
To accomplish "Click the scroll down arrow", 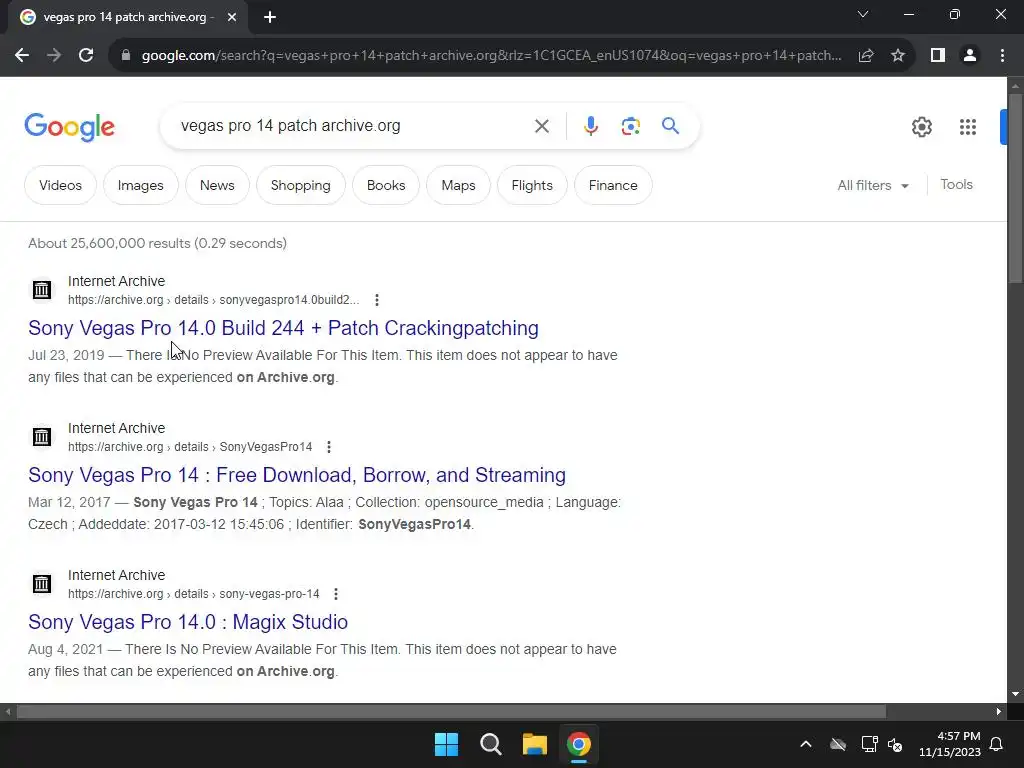I will pyautogui.click(x=1015, y=694).
